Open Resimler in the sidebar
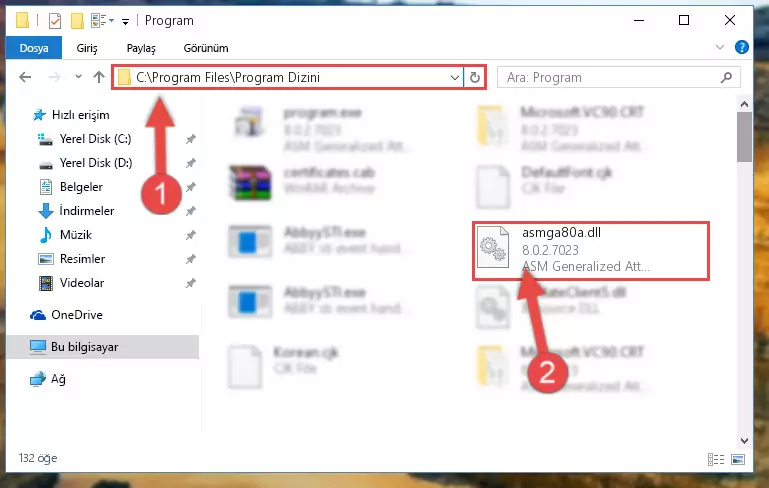This screenshot has height=488, width=769. pos(72,259)
